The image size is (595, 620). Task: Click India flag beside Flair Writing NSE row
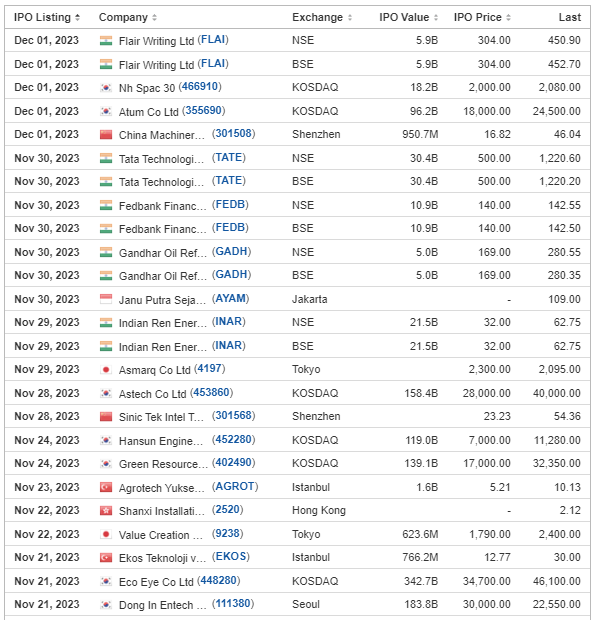(x=106, y=41)
